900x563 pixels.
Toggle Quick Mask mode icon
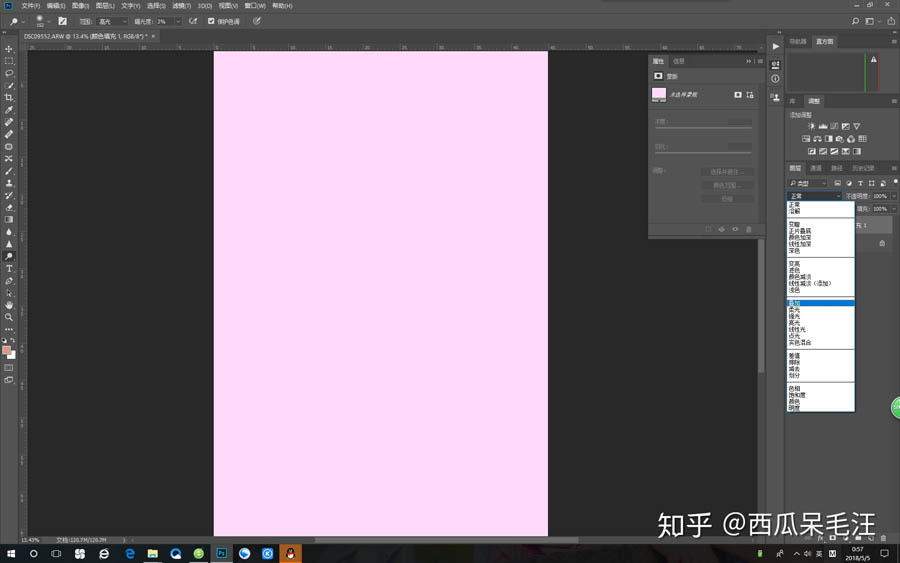click(x=9, y=367)
